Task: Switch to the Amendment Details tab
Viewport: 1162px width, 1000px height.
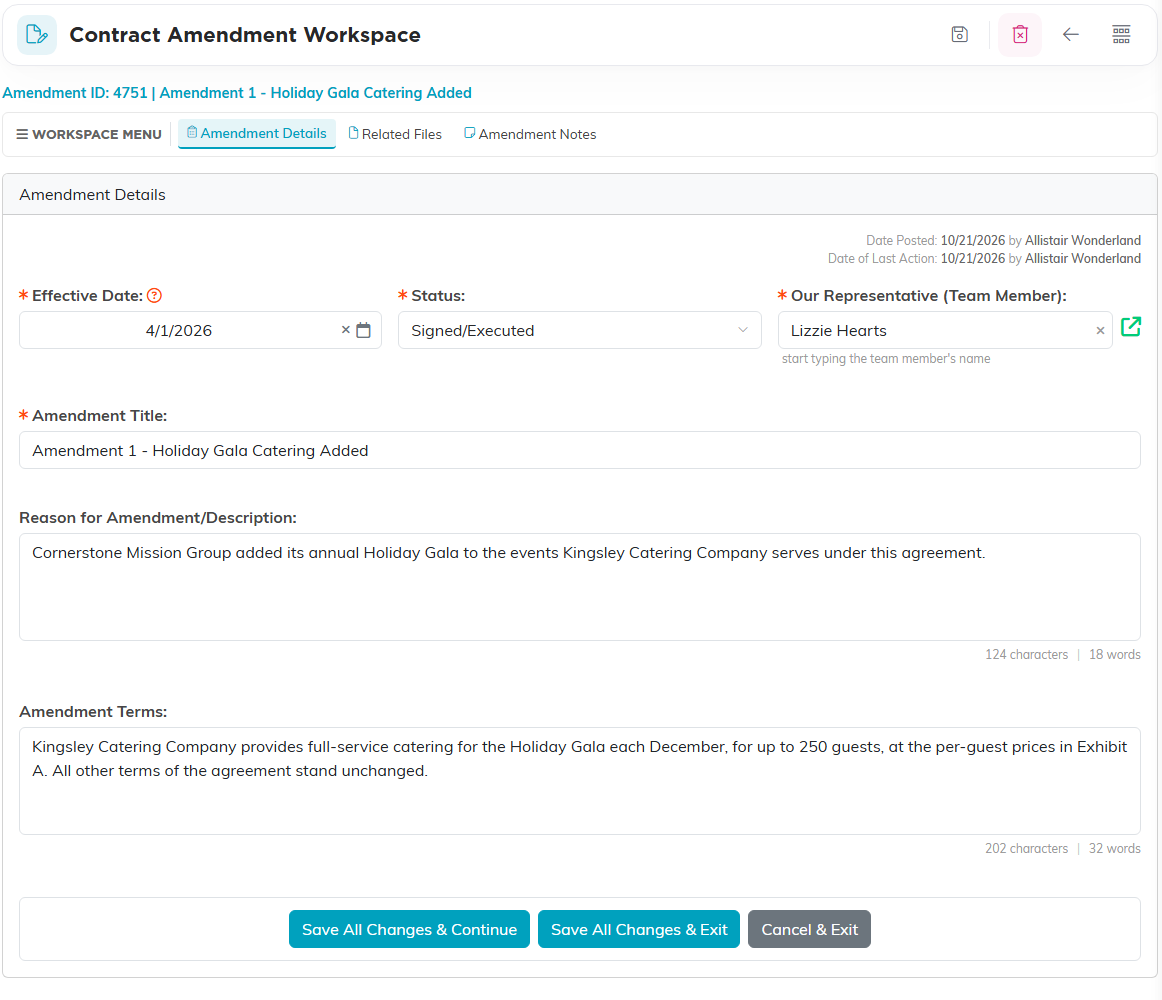Action: [256, 133]
